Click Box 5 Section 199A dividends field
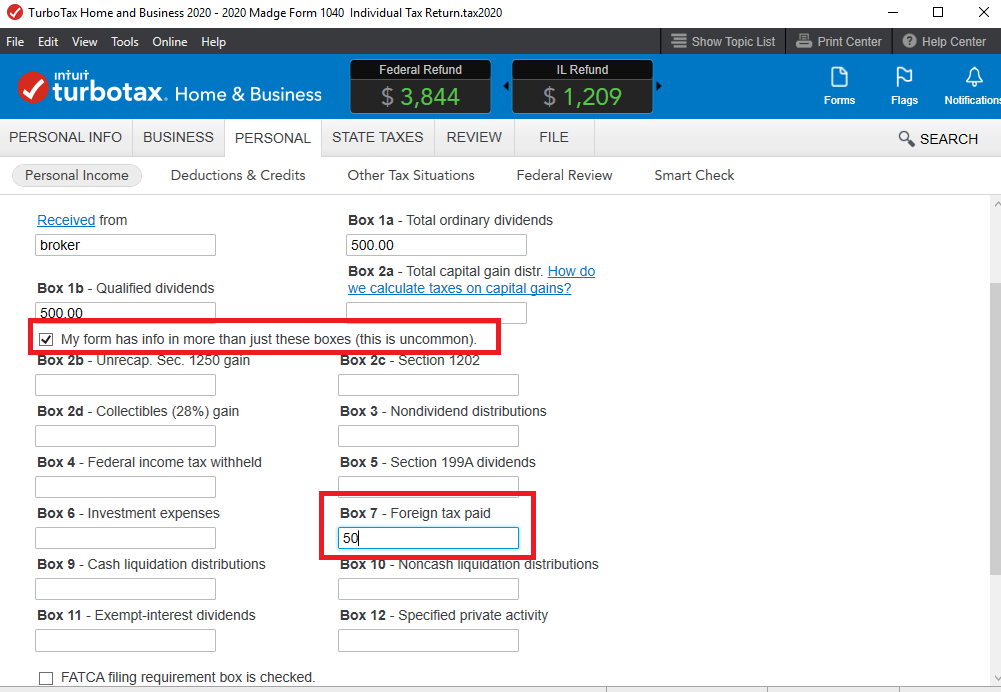The width and height of the screenshot is (1001, 692). click(428, 485)
